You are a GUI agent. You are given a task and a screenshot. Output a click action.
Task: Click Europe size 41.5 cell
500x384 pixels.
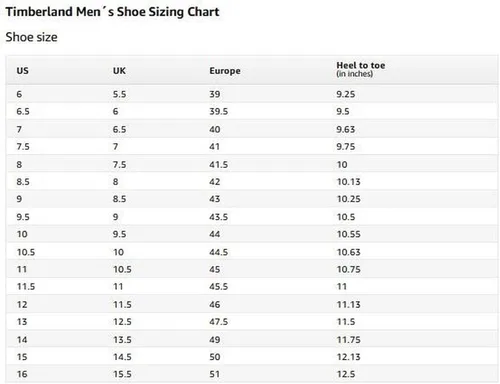(218, 165)
